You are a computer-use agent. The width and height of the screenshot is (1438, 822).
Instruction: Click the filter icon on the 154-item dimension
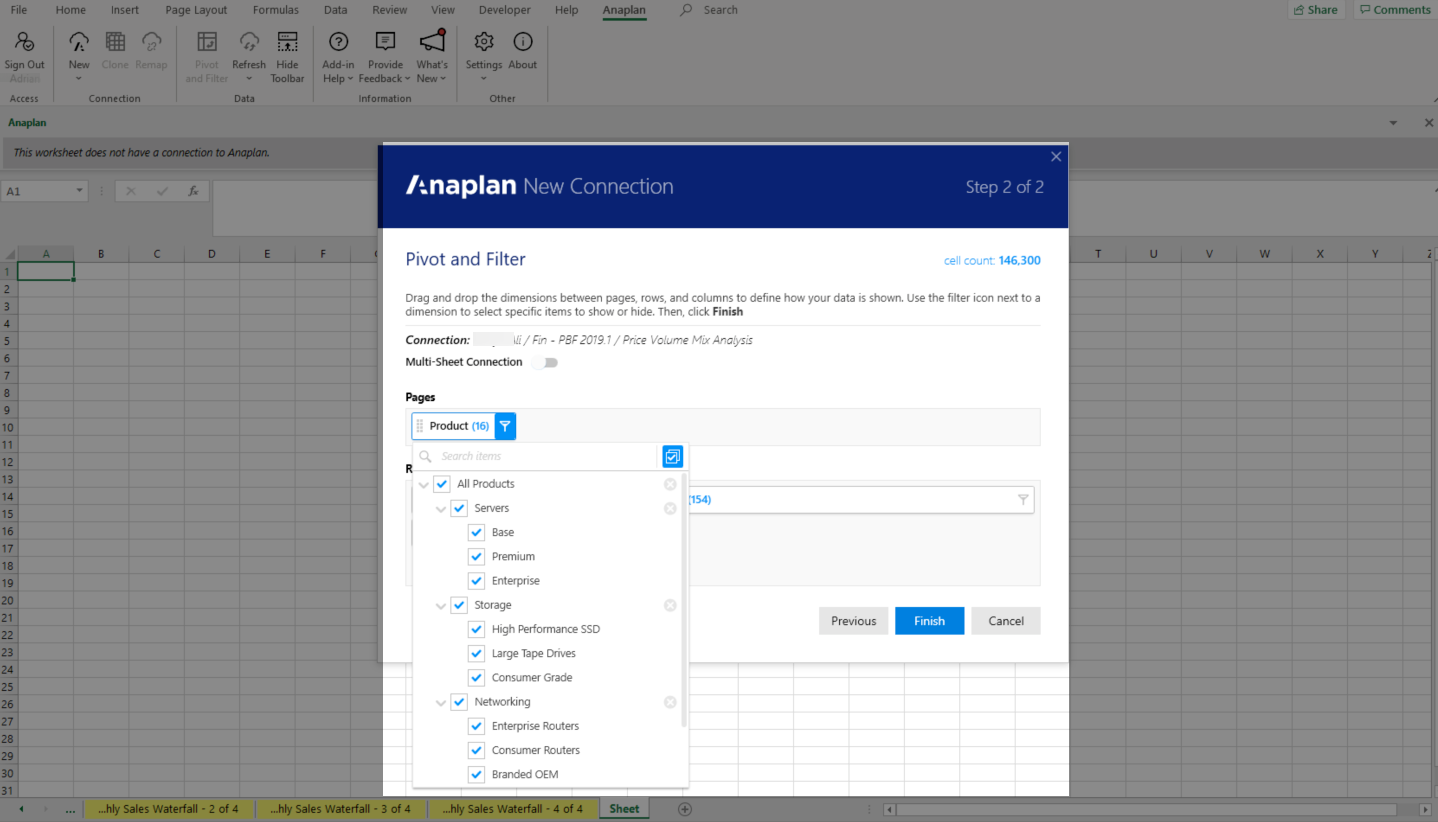tap(1022, 500)
